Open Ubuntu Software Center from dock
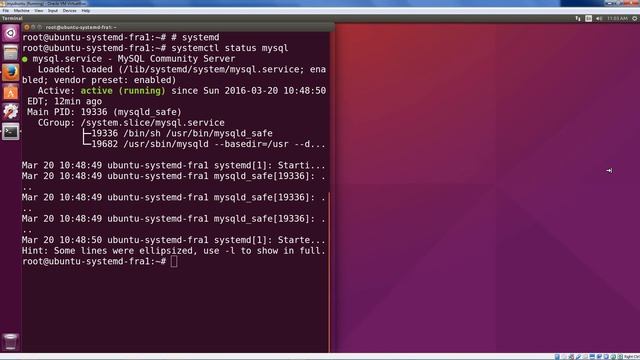This screenshot has width=640, height=360. (11, 92)
